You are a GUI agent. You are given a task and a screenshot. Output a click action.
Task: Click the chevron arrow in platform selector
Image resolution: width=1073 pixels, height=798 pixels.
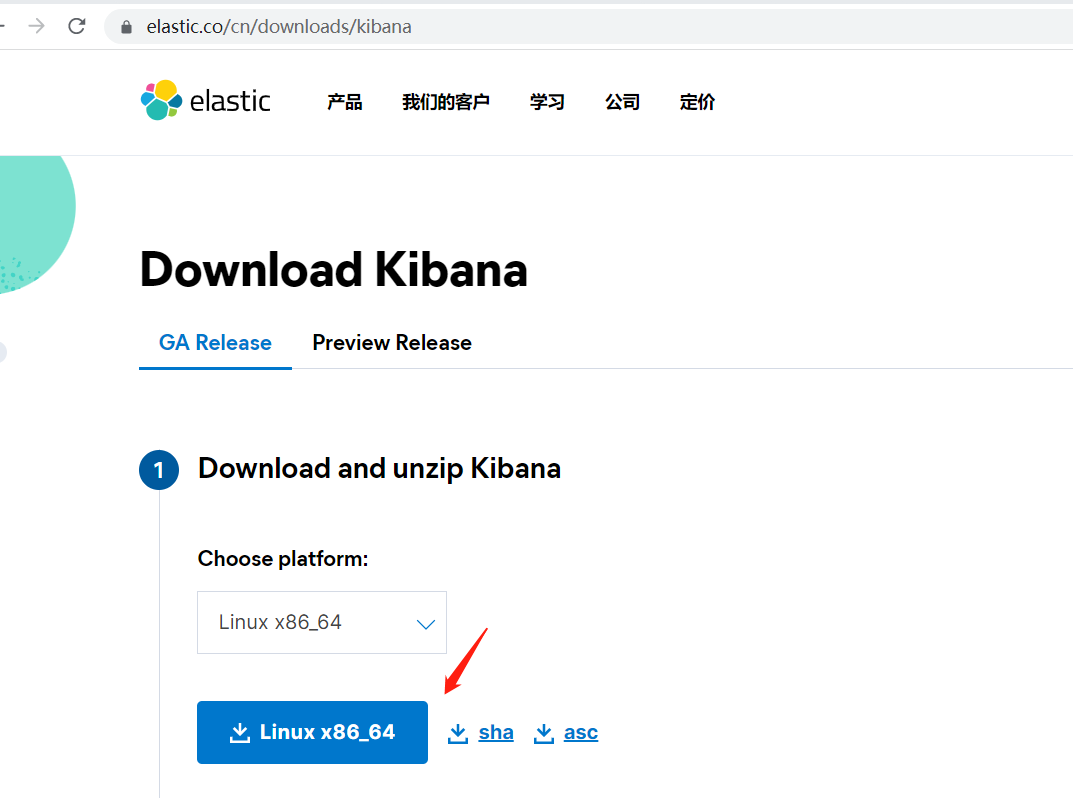pos(425,623)
